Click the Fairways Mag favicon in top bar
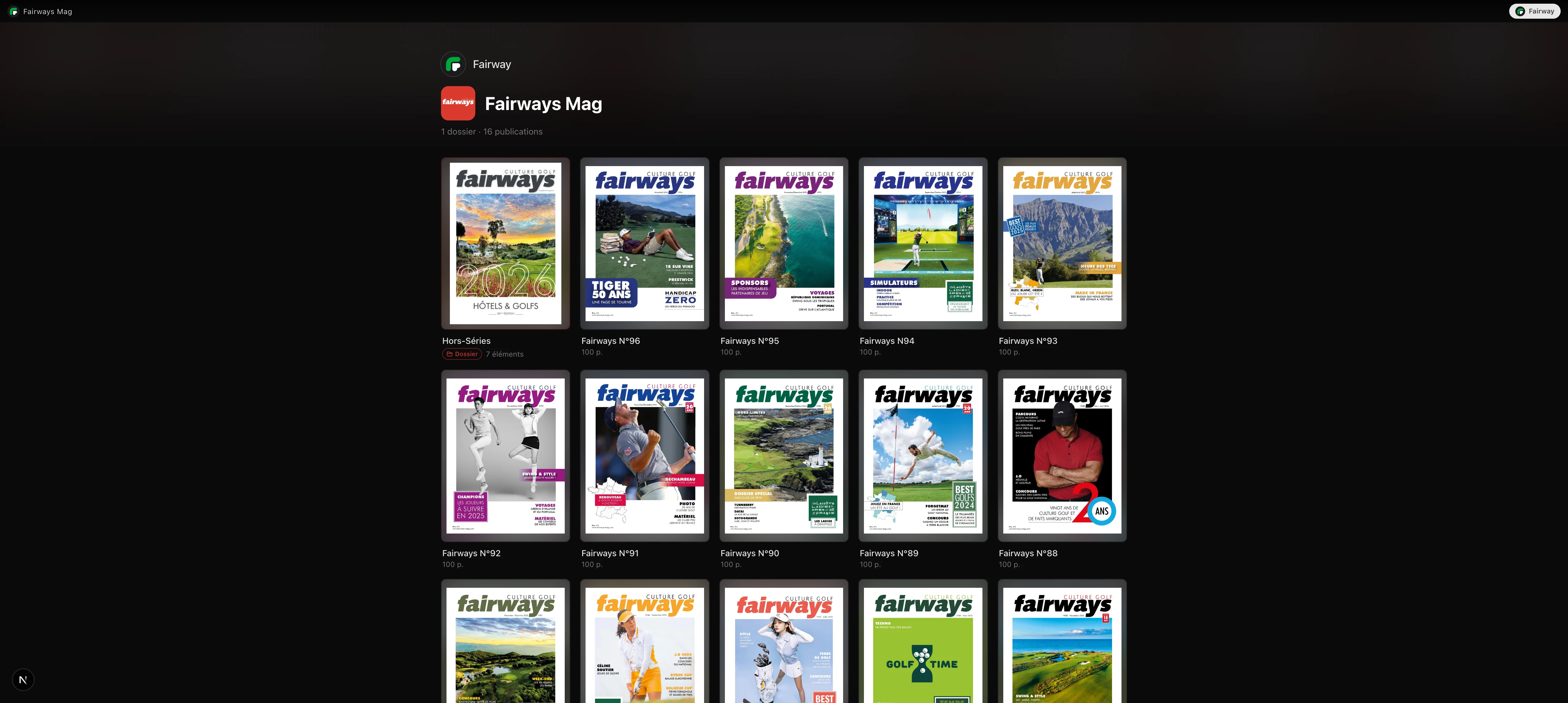 [x=13, y=12]
